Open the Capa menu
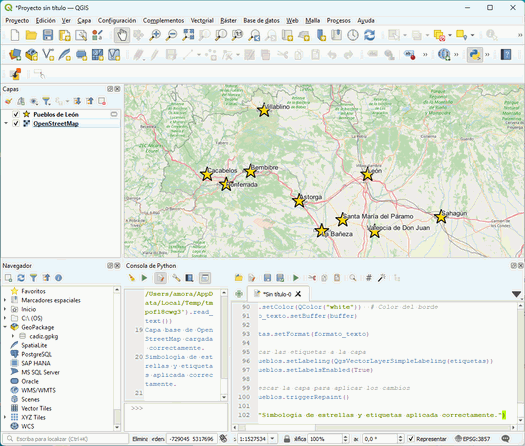This screenshot has width=525, height=446. (84, 20)
